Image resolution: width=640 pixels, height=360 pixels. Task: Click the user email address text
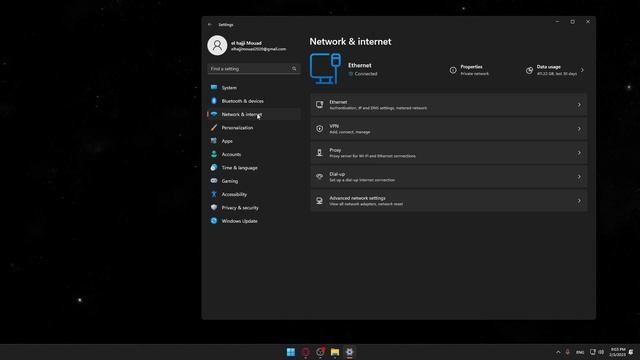(258, 49)
